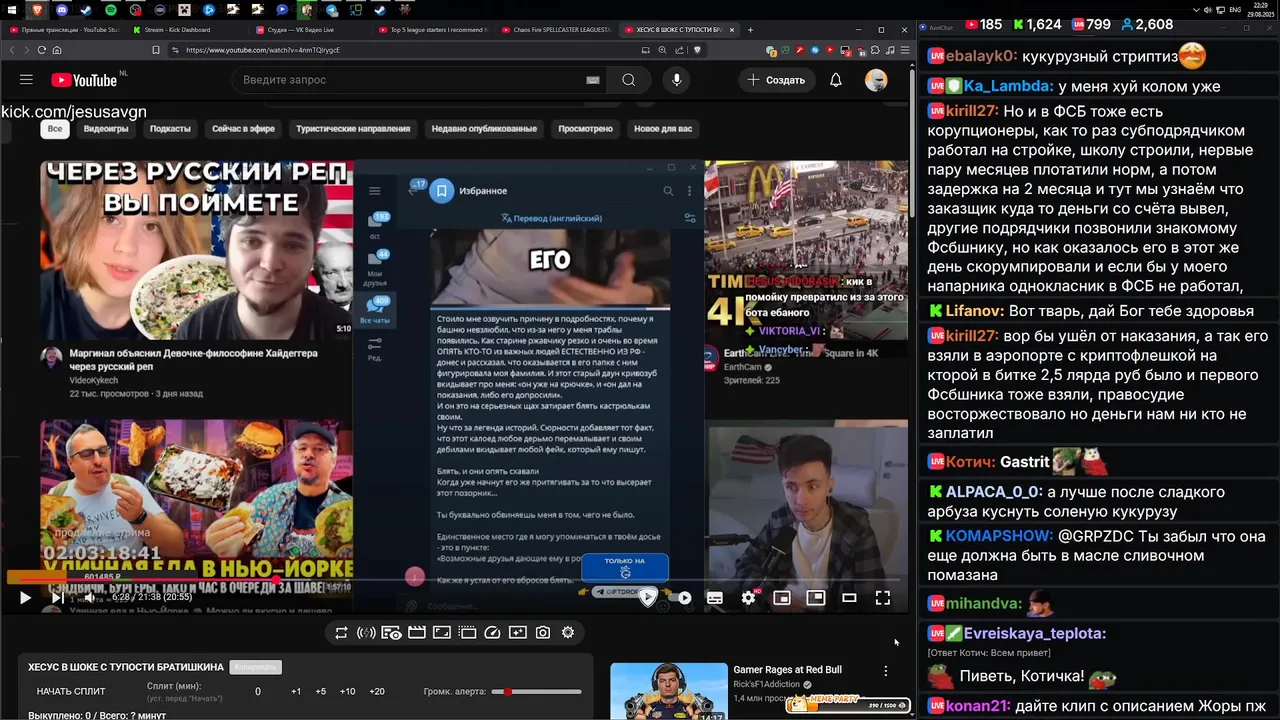The width and height of the screenshot is (1280, 720).
Task: Open the Brave Shields icon in address bar
Action: click(697, 50)
